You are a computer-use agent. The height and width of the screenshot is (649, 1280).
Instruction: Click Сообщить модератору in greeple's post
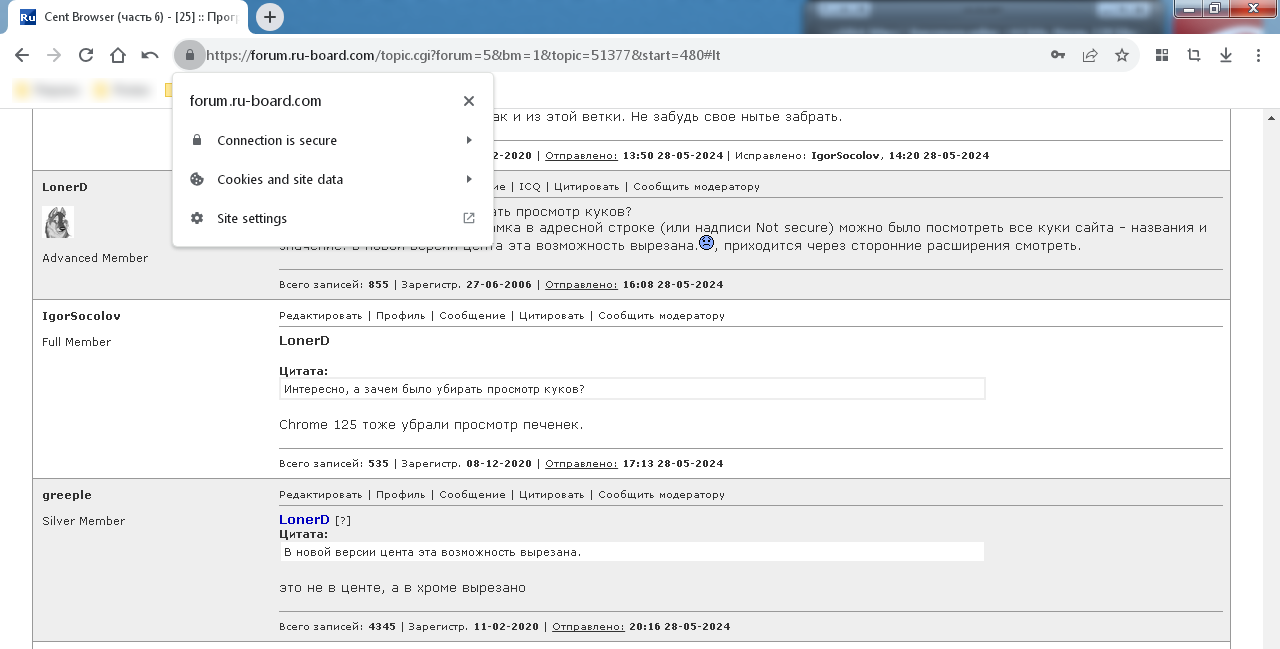click(661, 494)
